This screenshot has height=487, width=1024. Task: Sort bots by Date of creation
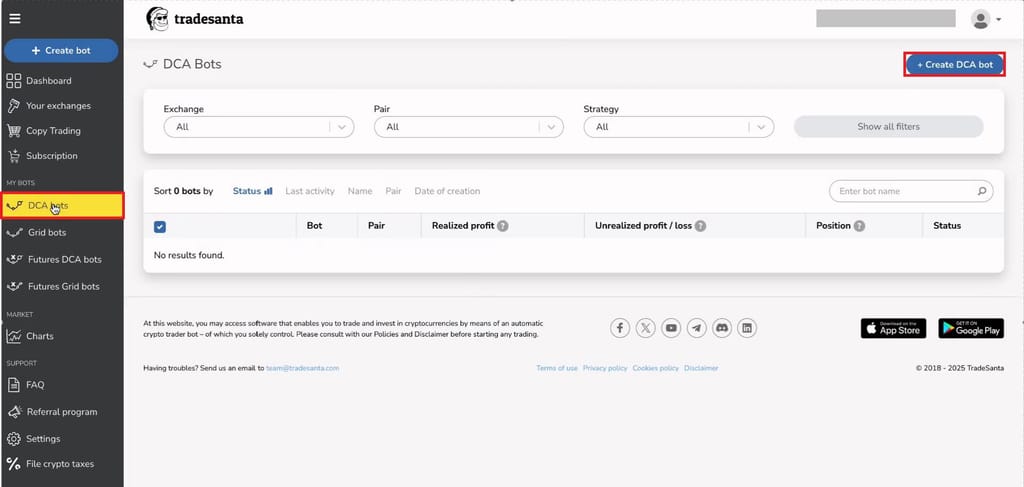tap(447, 191)
